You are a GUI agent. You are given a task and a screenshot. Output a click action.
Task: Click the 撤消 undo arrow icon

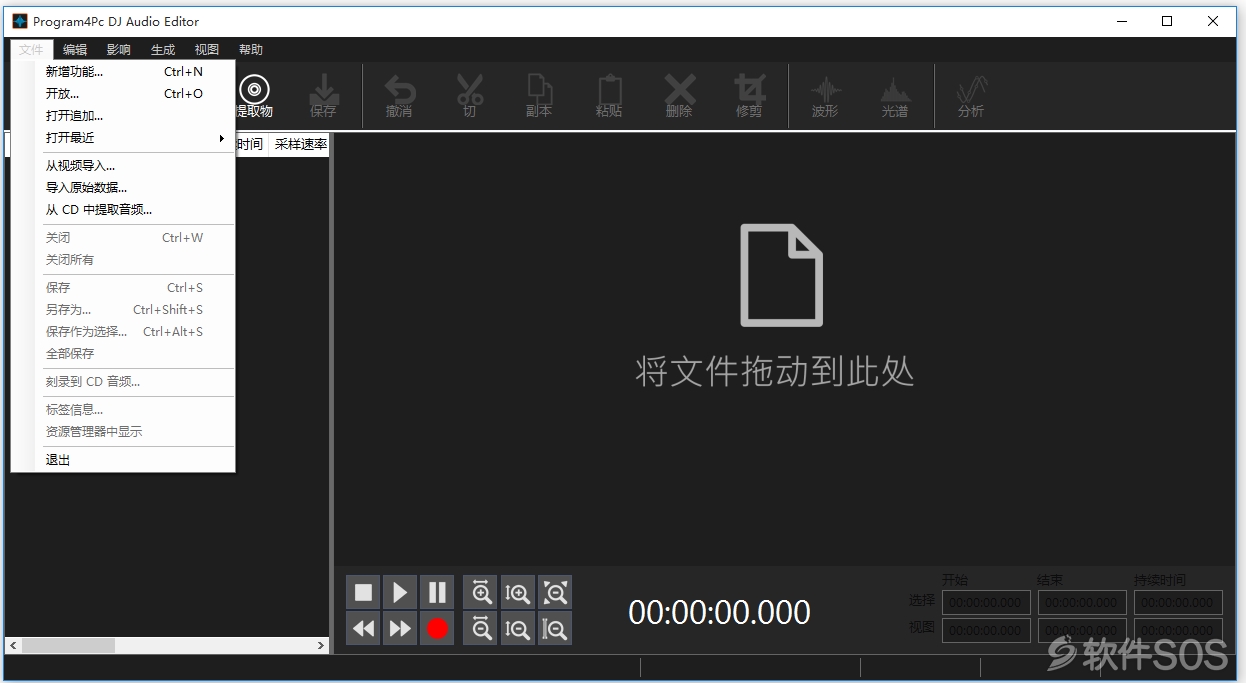[x=400, y=89]
